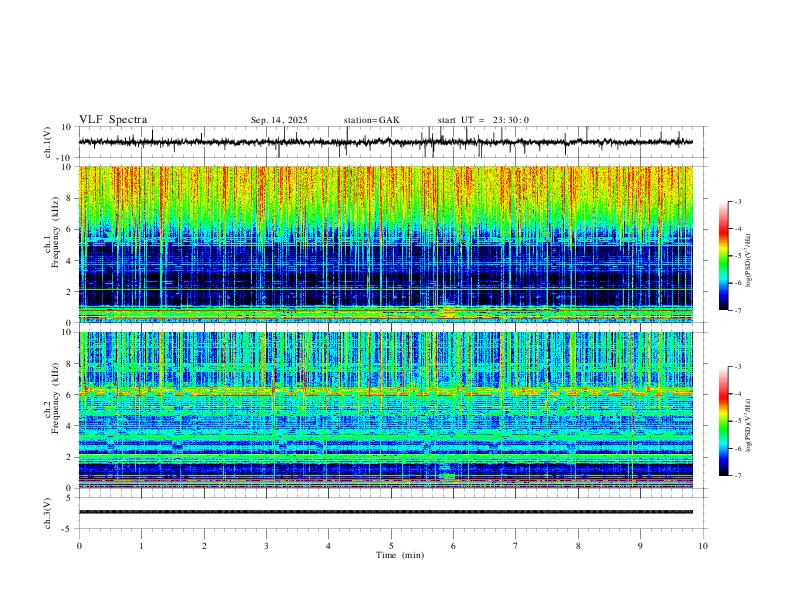Click inside the ch.1 spectrogram panel
The height and width of the screenshot is (612, 792).
click(x=386, y=244)
